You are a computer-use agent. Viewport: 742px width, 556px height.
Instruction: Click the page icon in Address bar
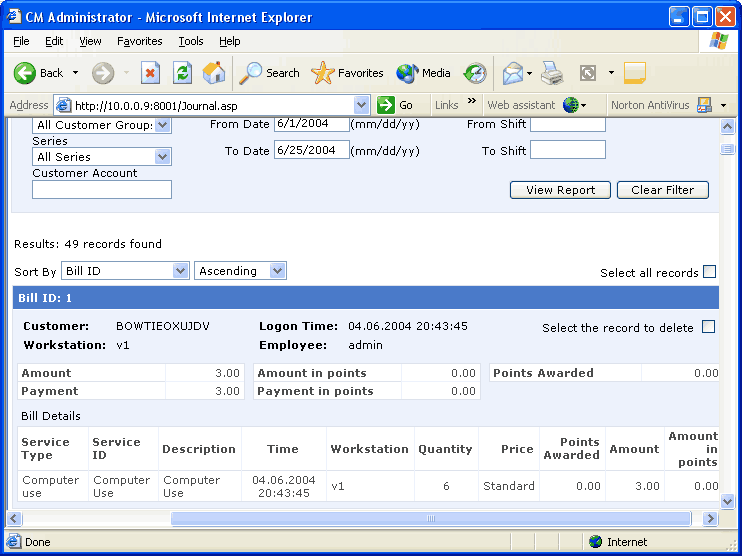[x=63, y=105]
